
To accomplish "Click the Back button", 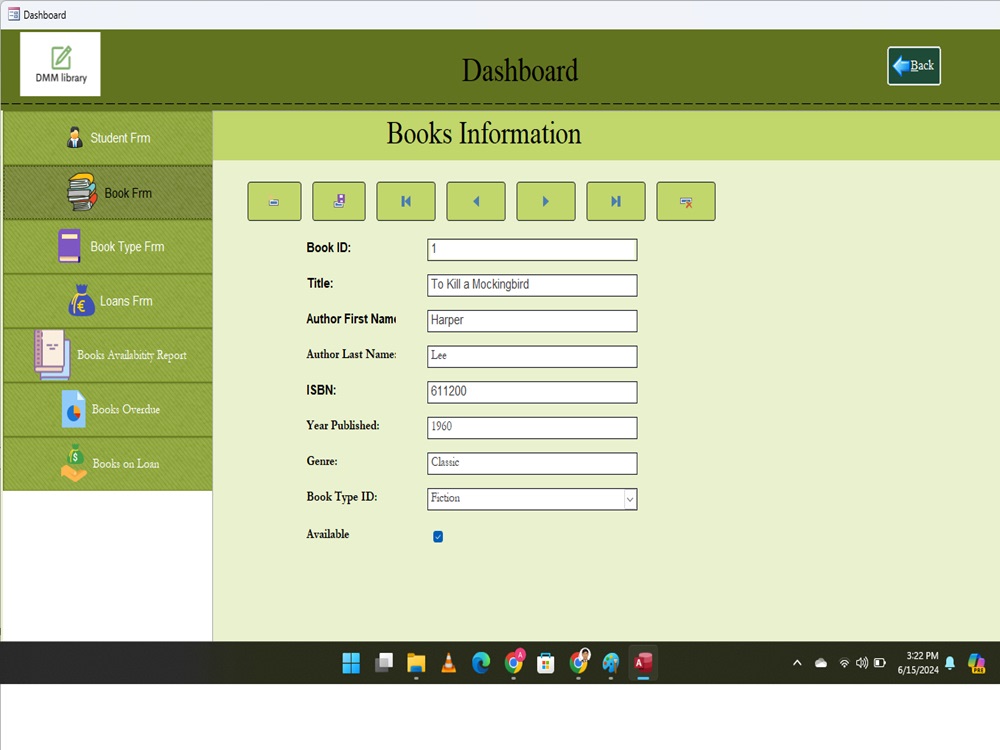I will (913, 66).
